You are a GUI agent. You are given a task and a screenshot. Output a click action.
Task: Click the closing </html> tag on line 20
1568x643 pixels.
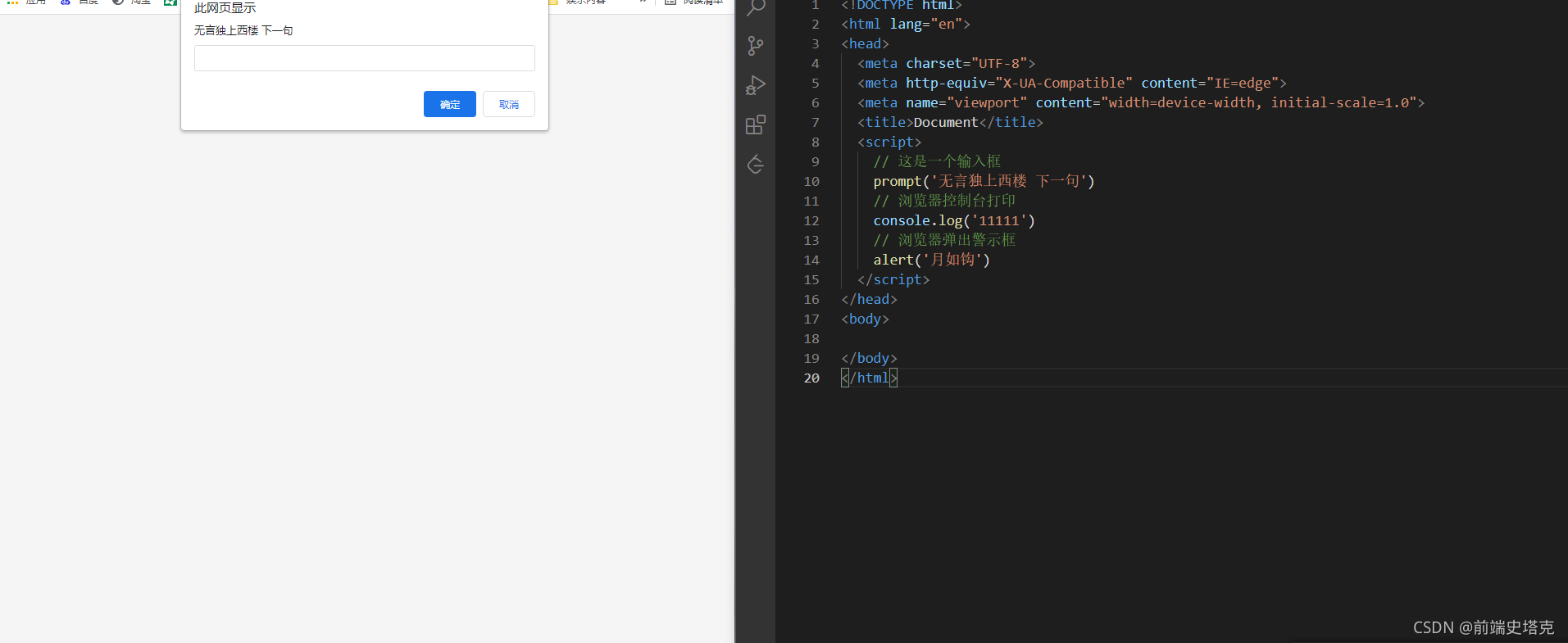(869, 378)
